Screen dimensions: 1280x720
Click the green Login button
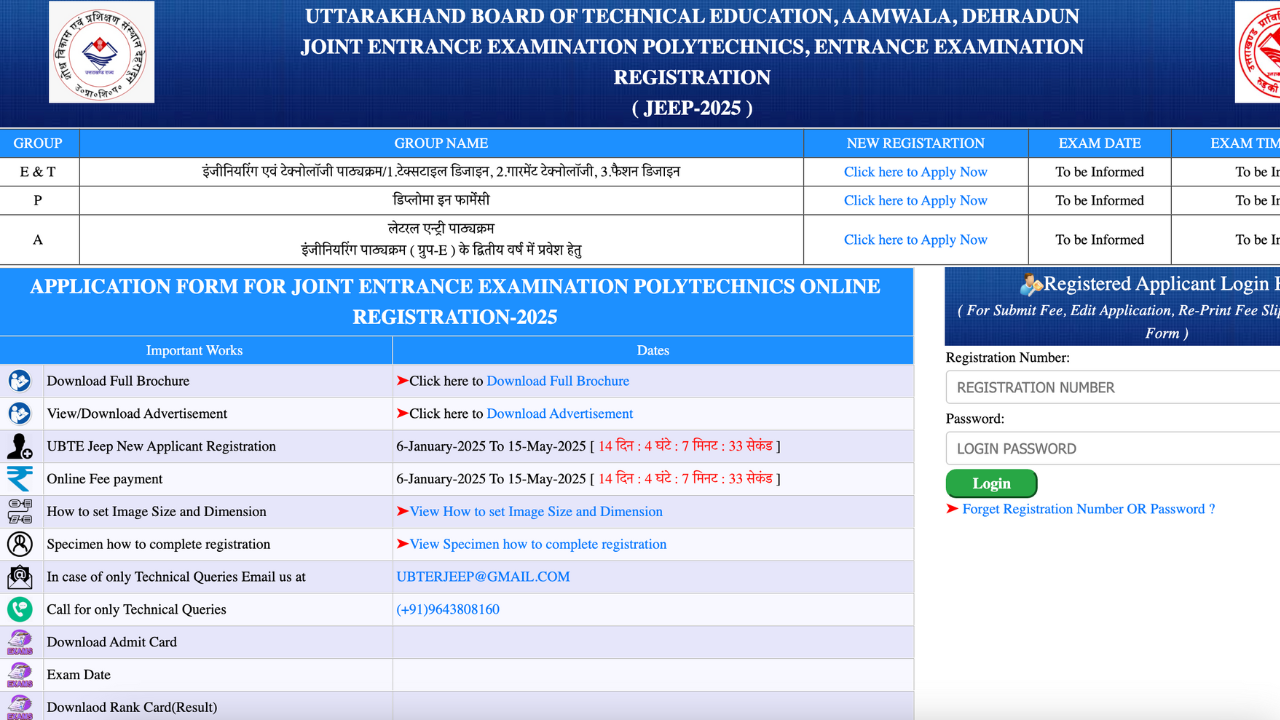tap(991, 483)
